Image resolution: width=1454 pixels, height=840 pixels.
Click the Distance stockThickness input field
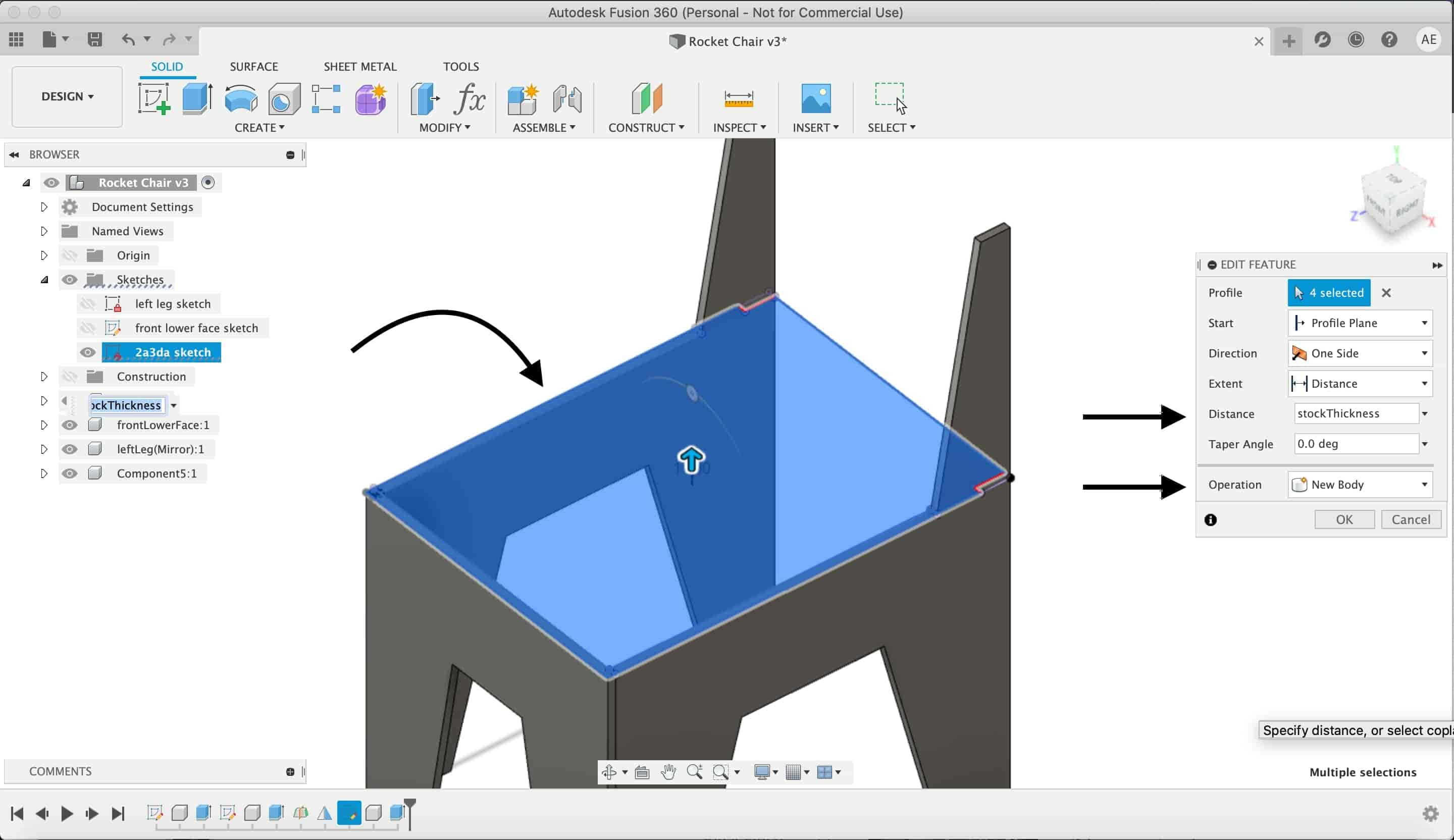coord(1356,413)
